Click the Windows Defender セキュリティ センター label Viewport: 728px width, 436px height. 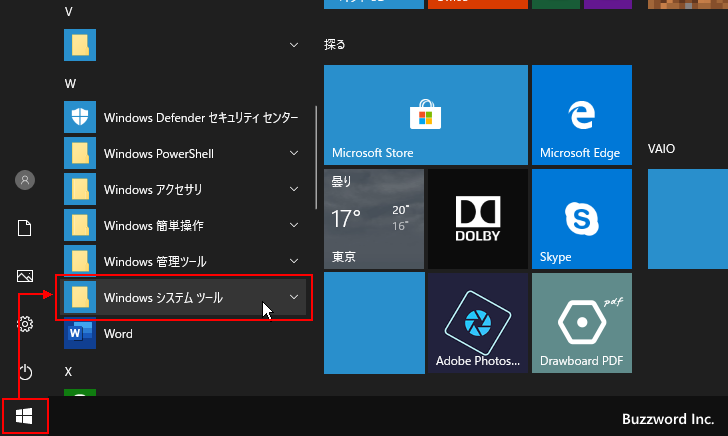(201, 118)
